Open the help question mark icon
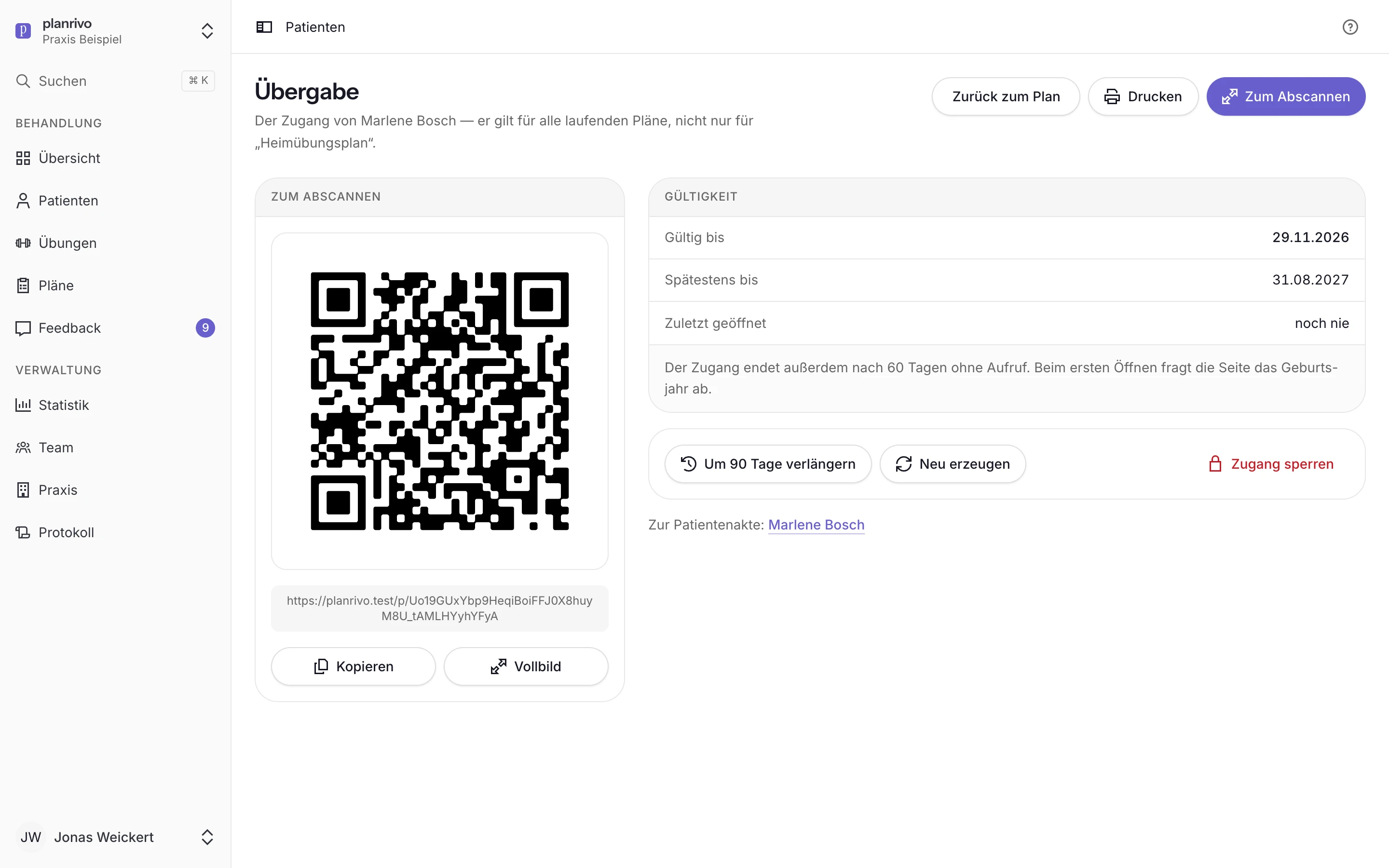The image size is (1389, 868). [1350, 27]
